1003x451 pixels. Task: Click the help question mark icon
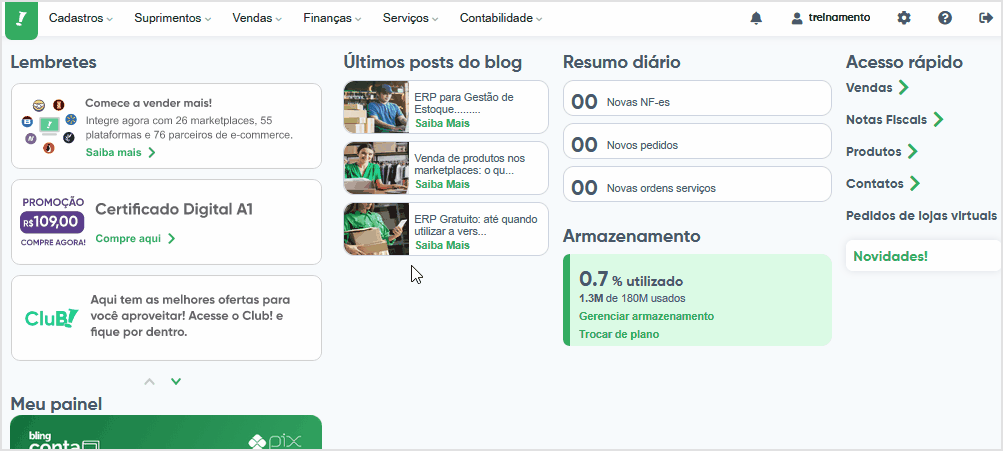[945, 18]
